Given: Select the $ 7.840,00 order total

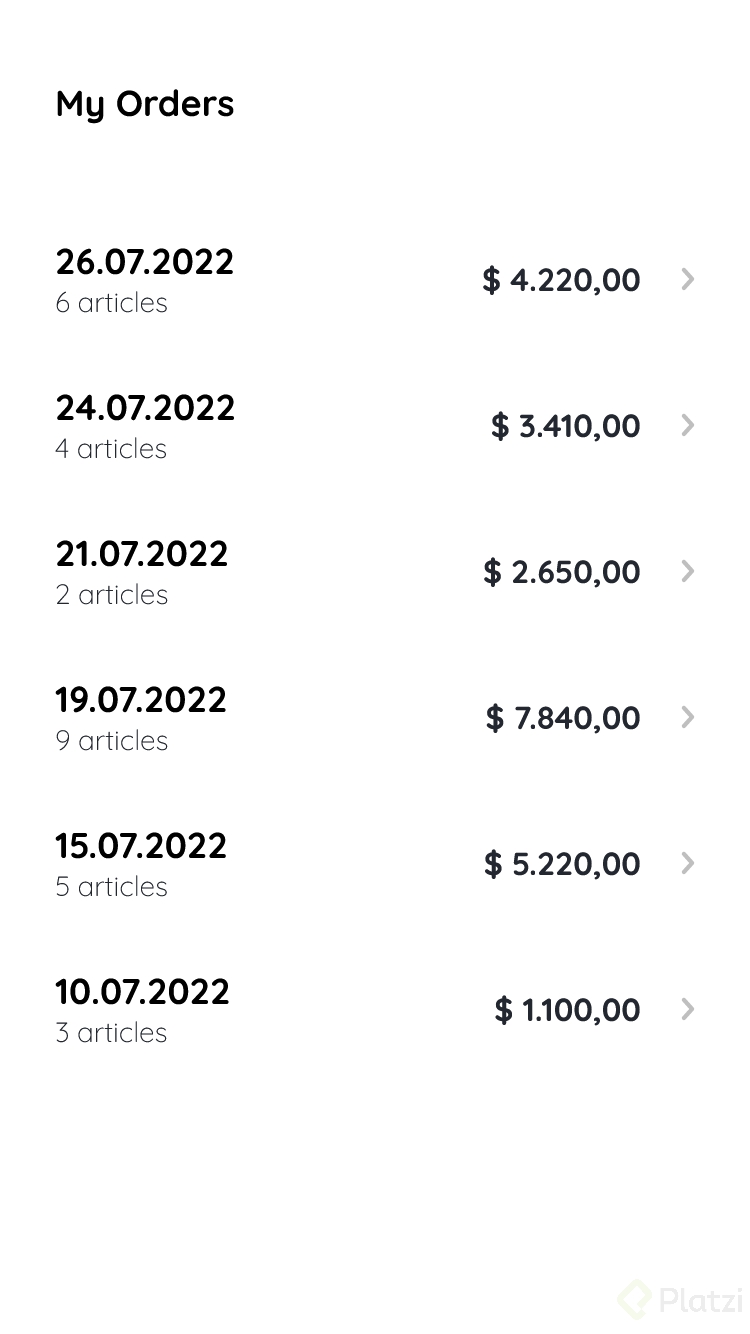Looking at the screenshot, I should [x=563, y=718].
